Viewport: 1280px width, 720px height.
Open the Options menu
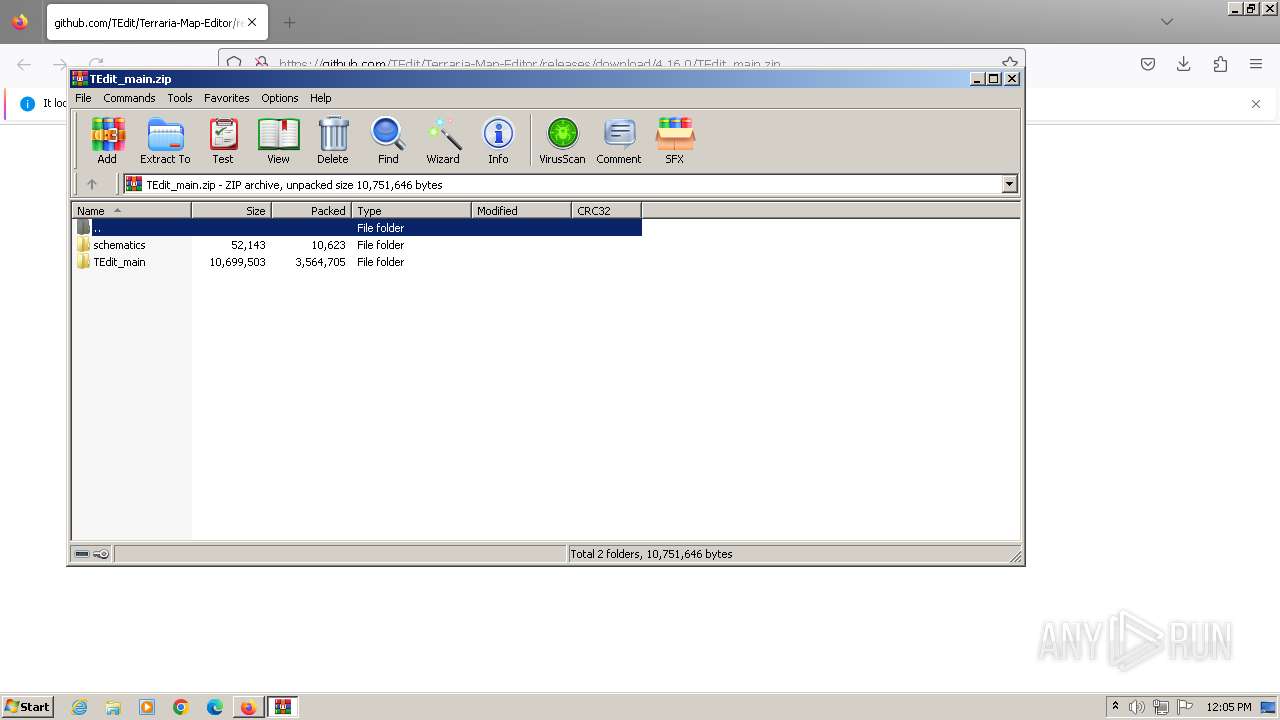point(280,98)
